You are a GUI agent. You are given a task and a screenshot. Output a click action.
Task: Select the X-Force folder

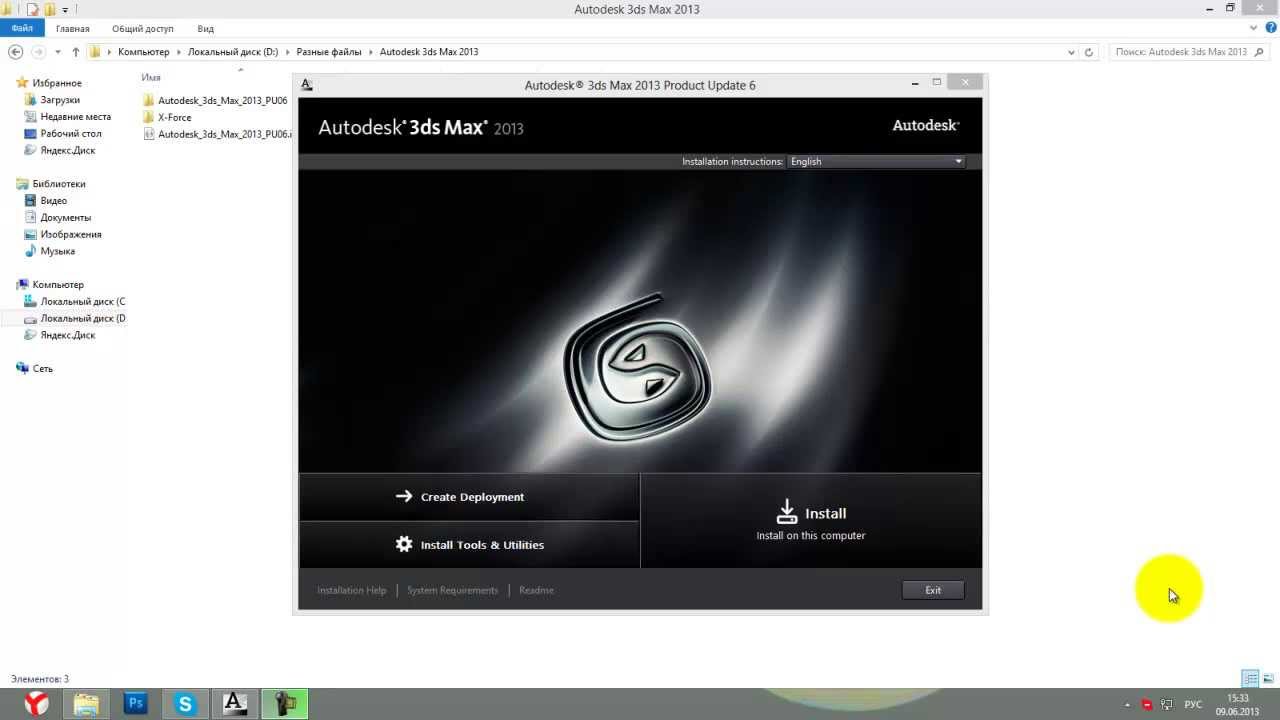click(x=174, y=118)
